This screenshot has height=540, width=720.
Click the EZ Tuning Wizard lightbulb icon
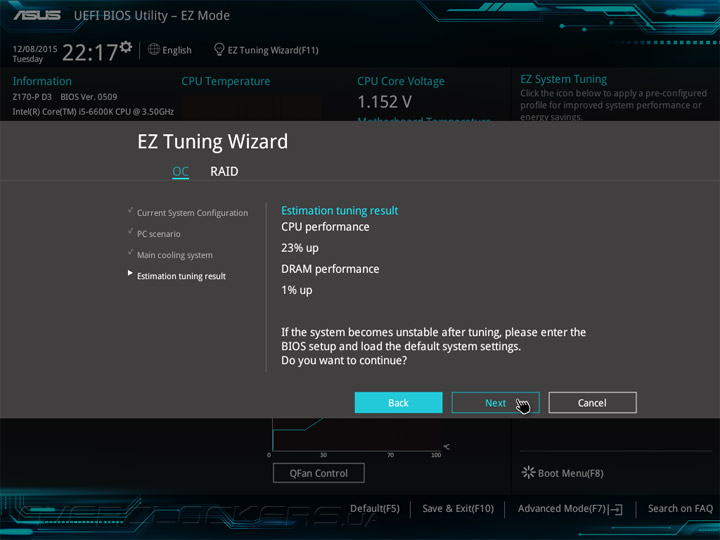(219, 49)
